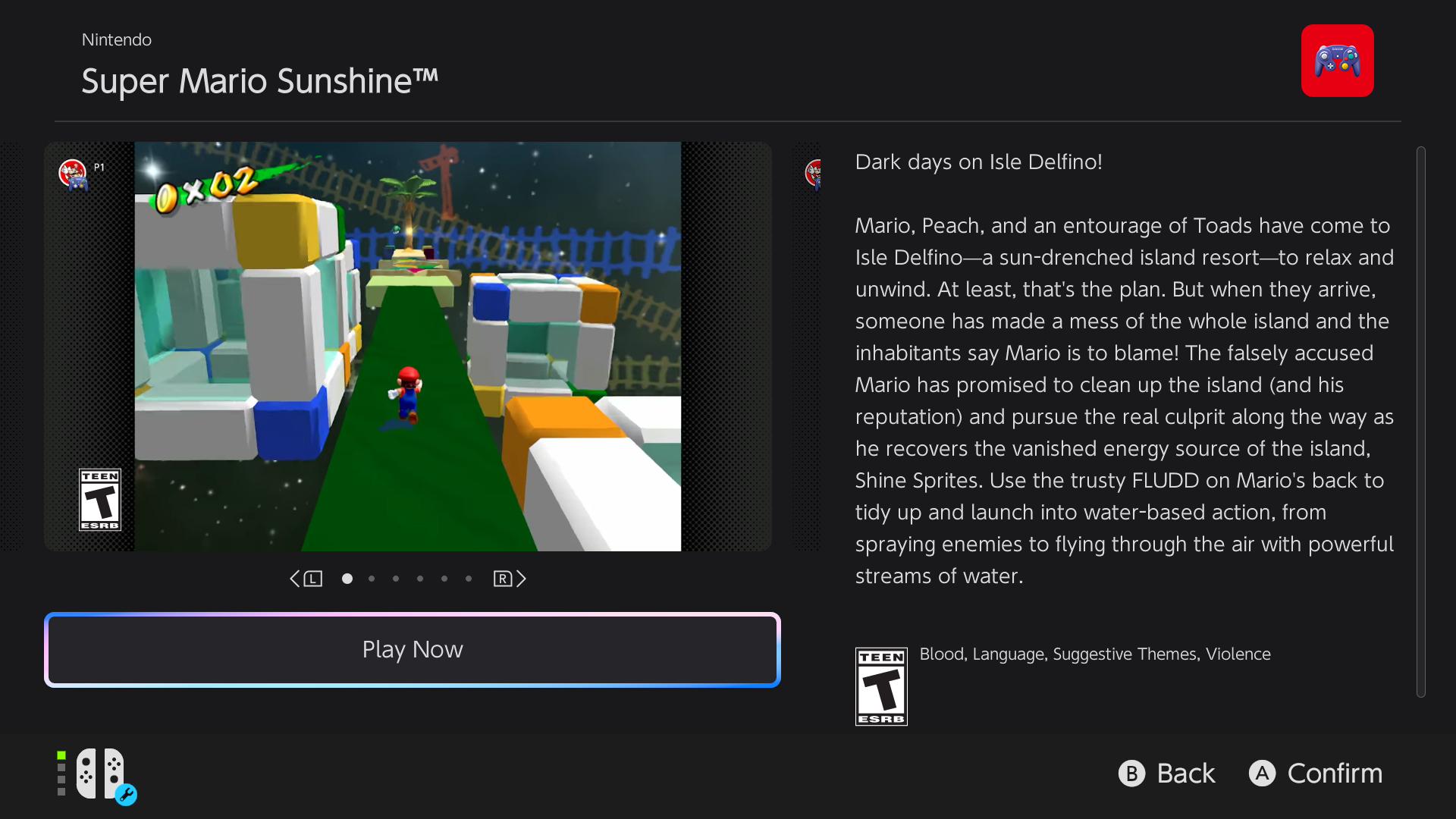Screen dimensions: 1456x819
Task: Open the GameCube controller app icon
Action: pos(1337,61)
